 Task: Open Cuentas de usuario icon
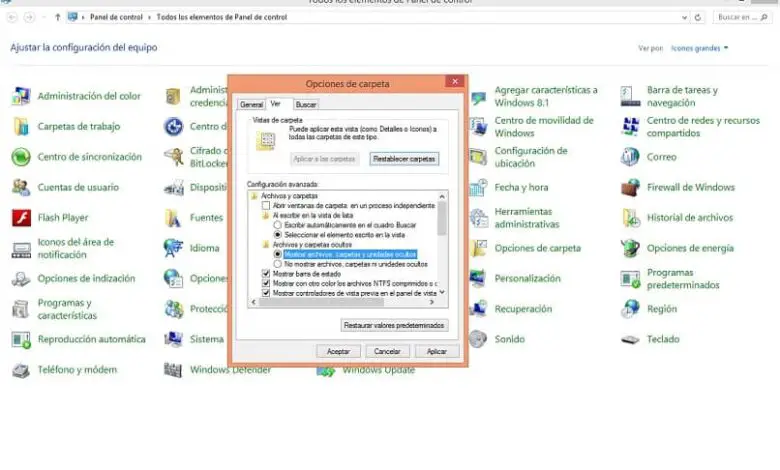(21, 188)
